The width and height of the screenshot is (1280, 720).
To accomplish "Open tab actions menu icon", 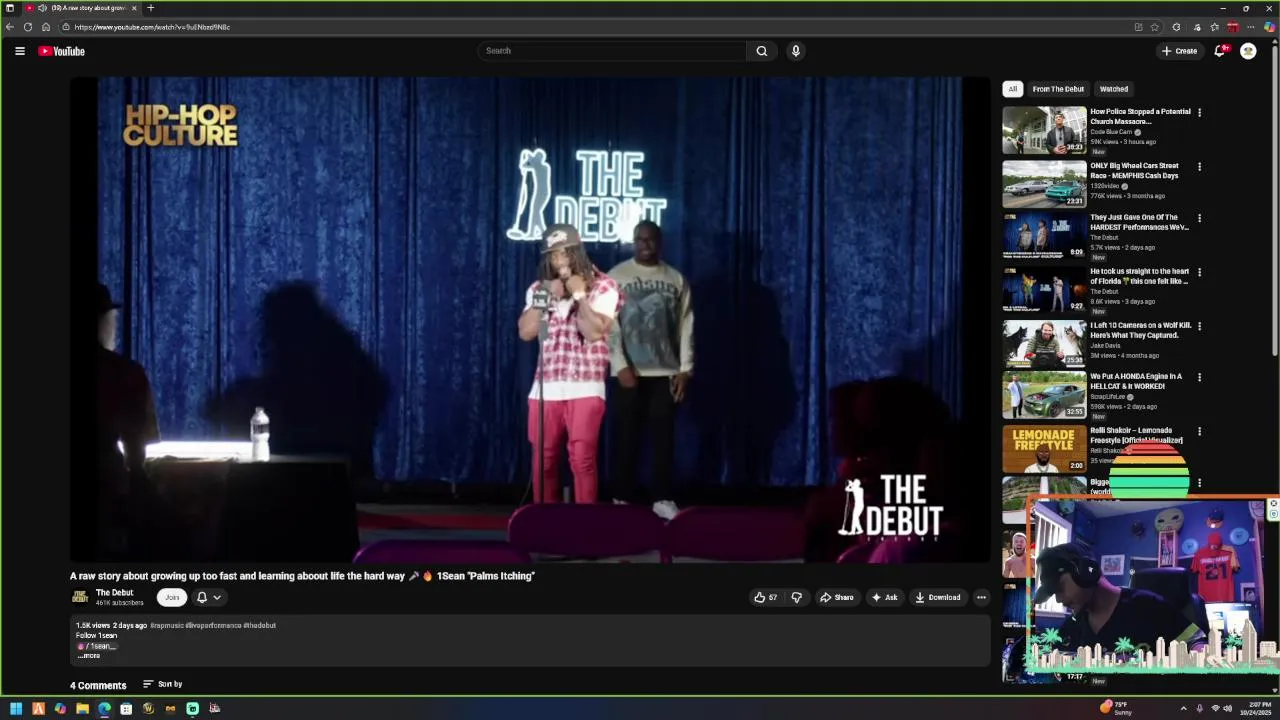I will click(10, 8).
